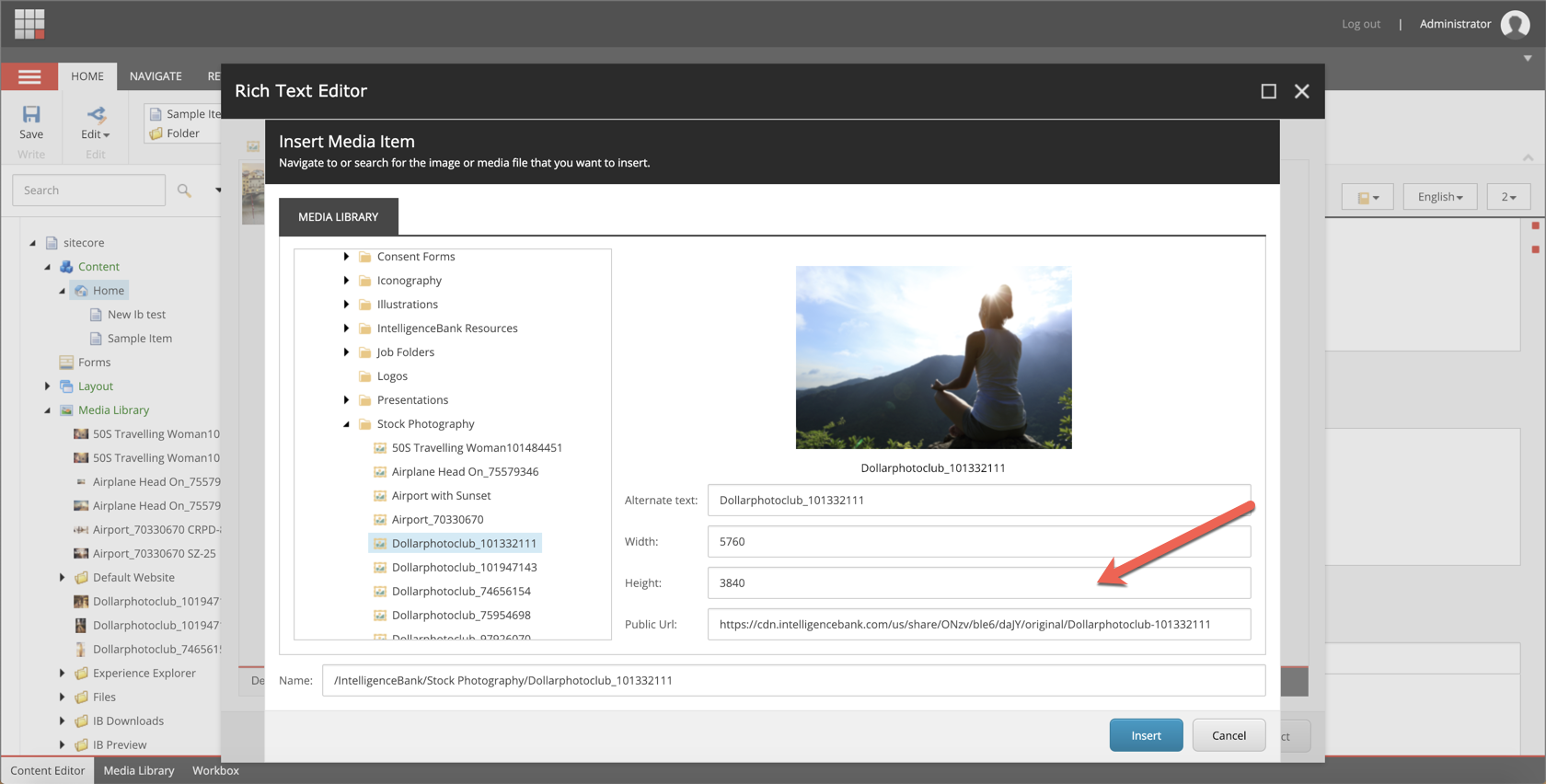Screen dimensions: 1546x784
Task: Maximize the Rich Text Editor dialog
Action: point(1268,91)
